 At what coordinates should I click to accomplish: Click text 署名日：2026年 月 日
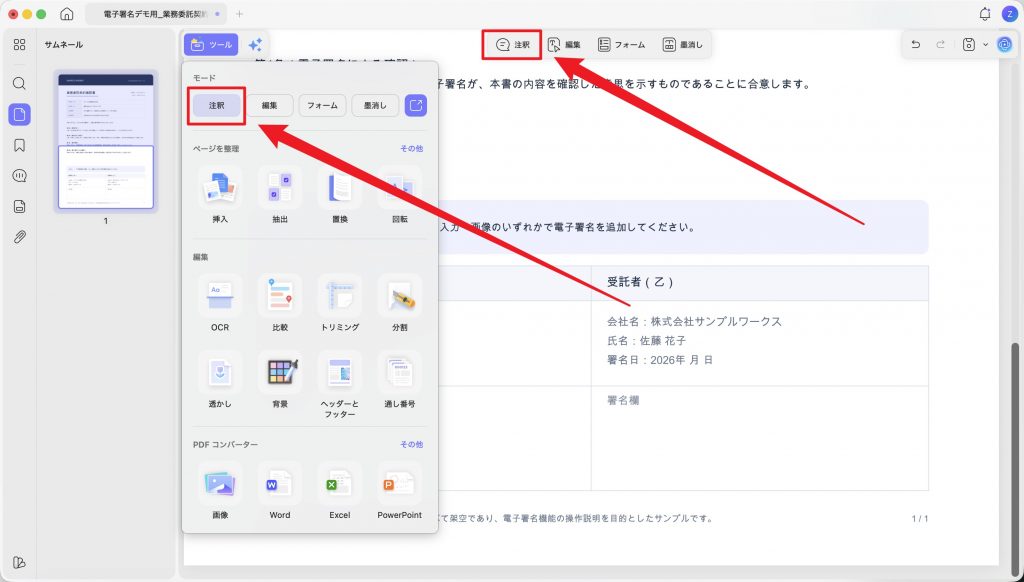660,360
